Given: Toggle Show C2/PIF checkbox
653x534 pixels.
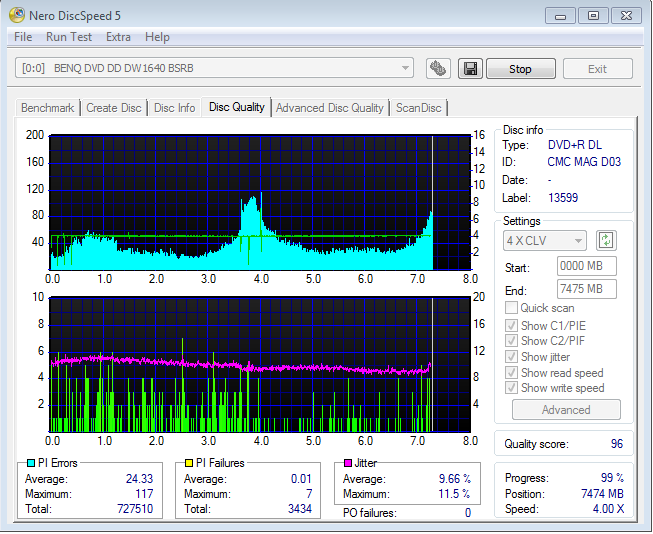Looking at the screenshot, I should [x=511, y=340].
